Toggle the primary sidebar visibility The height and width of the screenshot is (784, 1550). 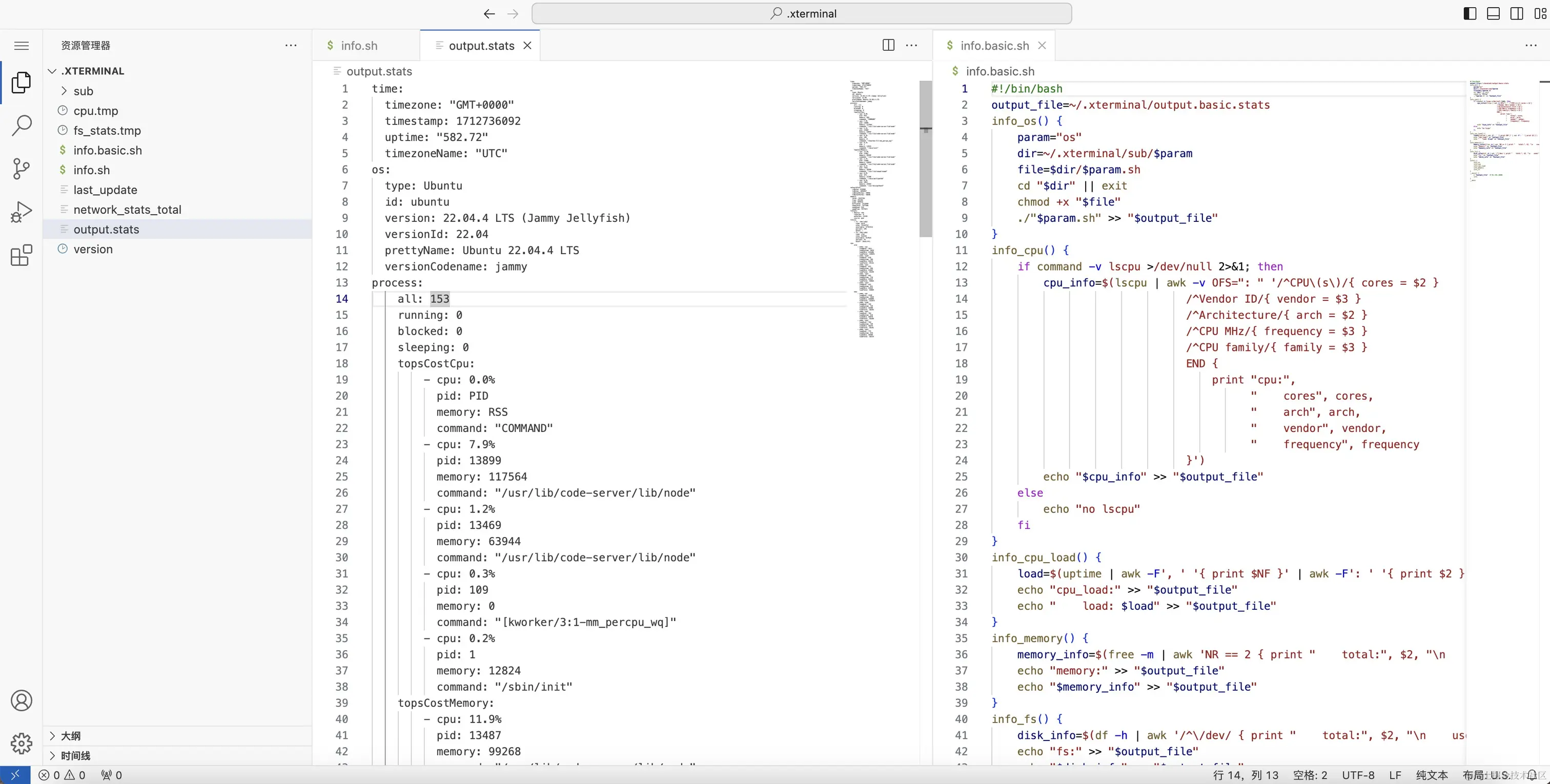pos(1470,13)
